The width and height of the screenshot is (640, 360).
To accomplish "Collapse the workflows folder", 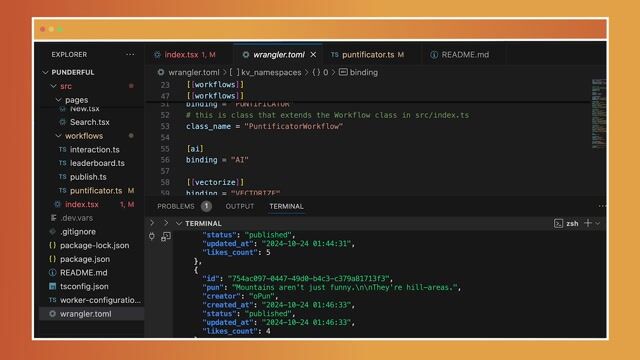I will (58, 136).
